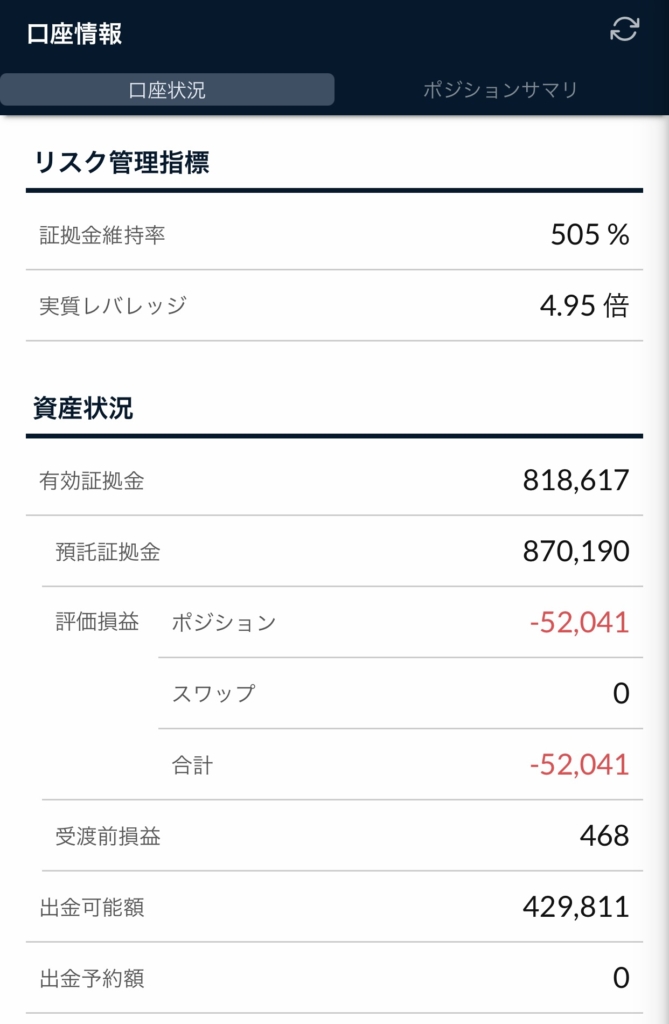Open the ポジションサマリ tab
This screenshot has height=1024, width=669.
point(500,89)
